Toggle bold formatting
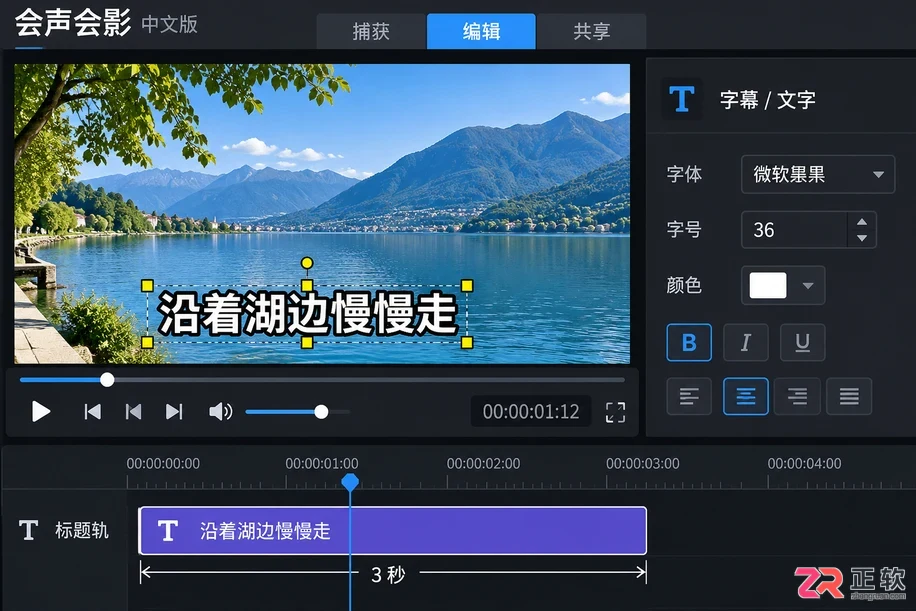The height and width of the screenshot is (611, 916). pyautogui.click(x=689, y=342)
